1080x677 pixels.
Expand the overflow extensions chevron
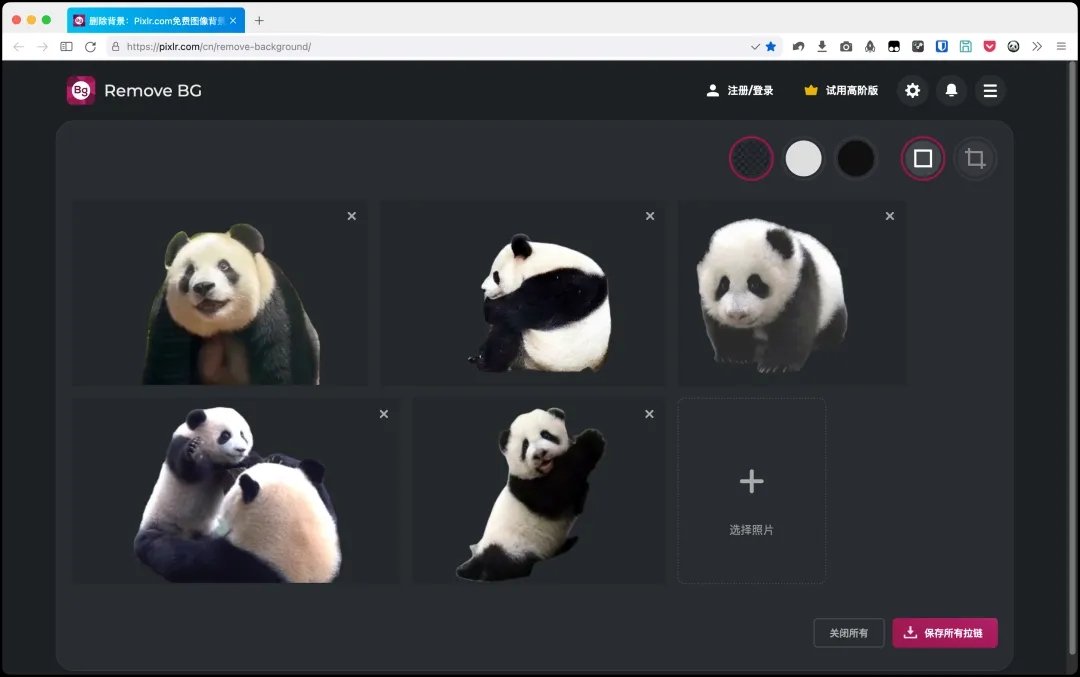coord(1037,46)
